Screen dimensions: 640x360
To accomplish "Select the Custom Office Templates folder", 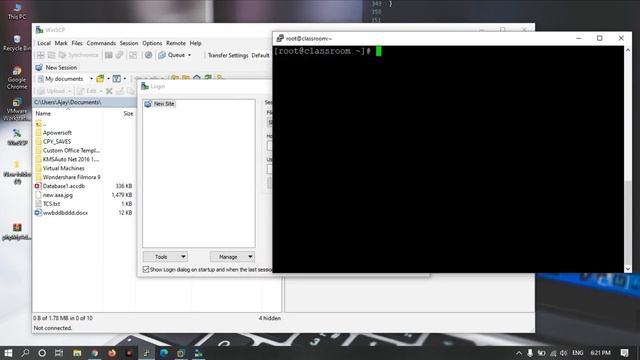I will pos(71,151).
